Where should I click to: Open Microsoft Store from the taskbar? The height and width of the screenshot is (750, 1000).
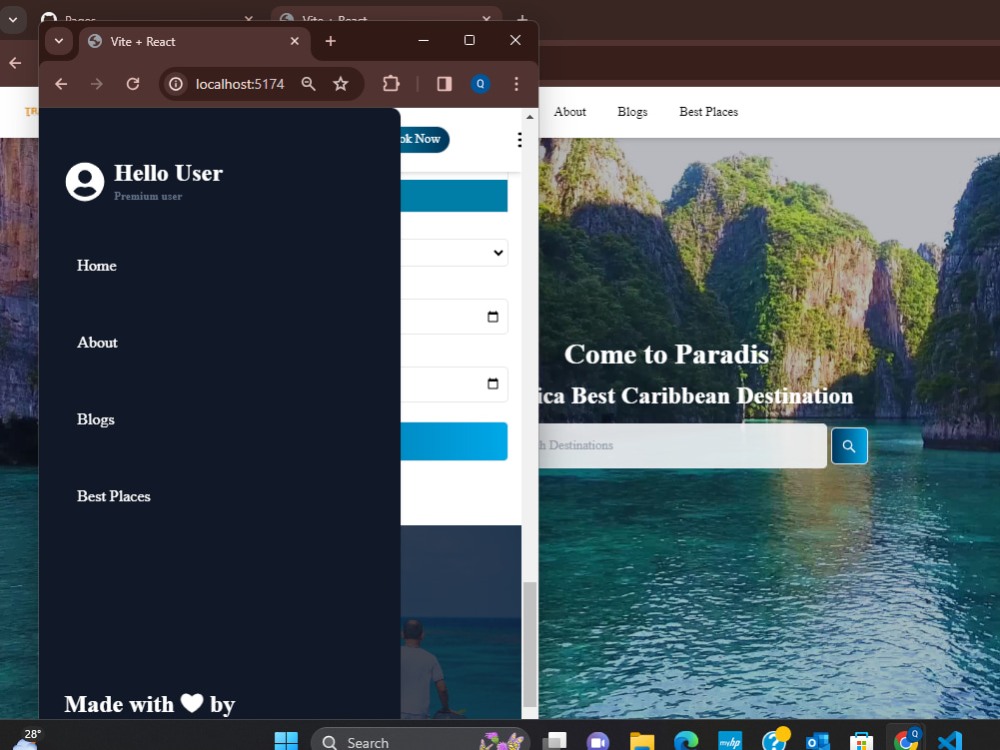[862, 741]
